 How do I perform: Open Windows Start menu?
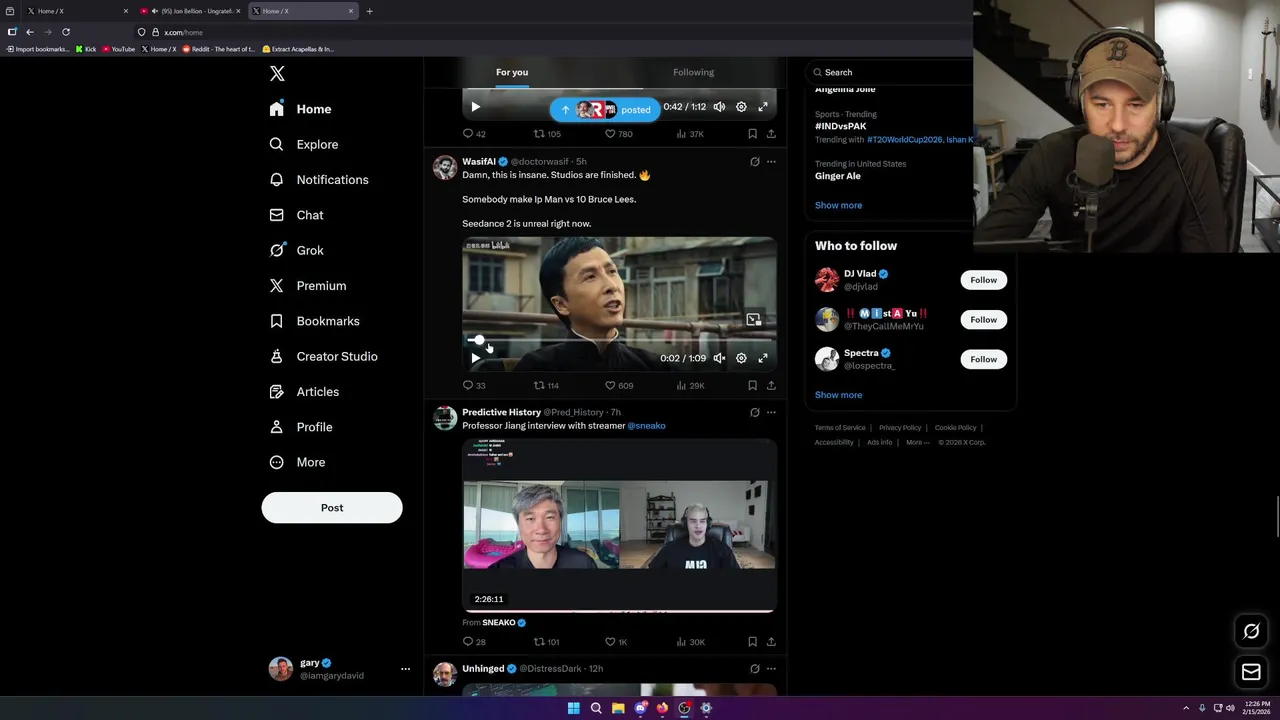tap(574, 708)
